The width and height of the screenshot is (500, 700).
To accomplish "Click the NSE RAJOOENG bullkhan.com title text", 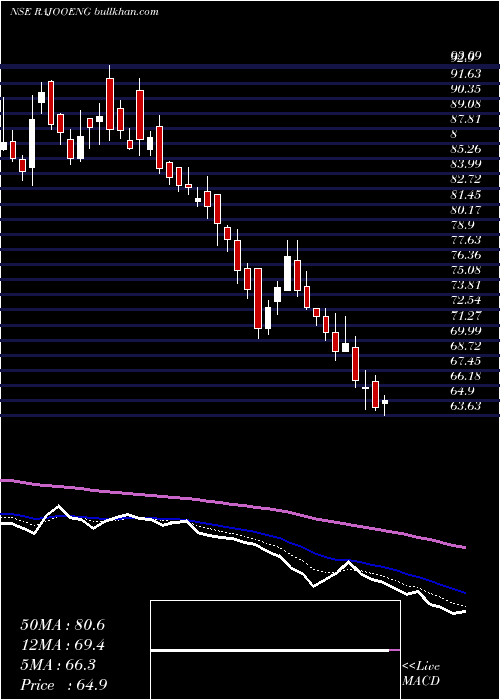I will tap(84, 12).
